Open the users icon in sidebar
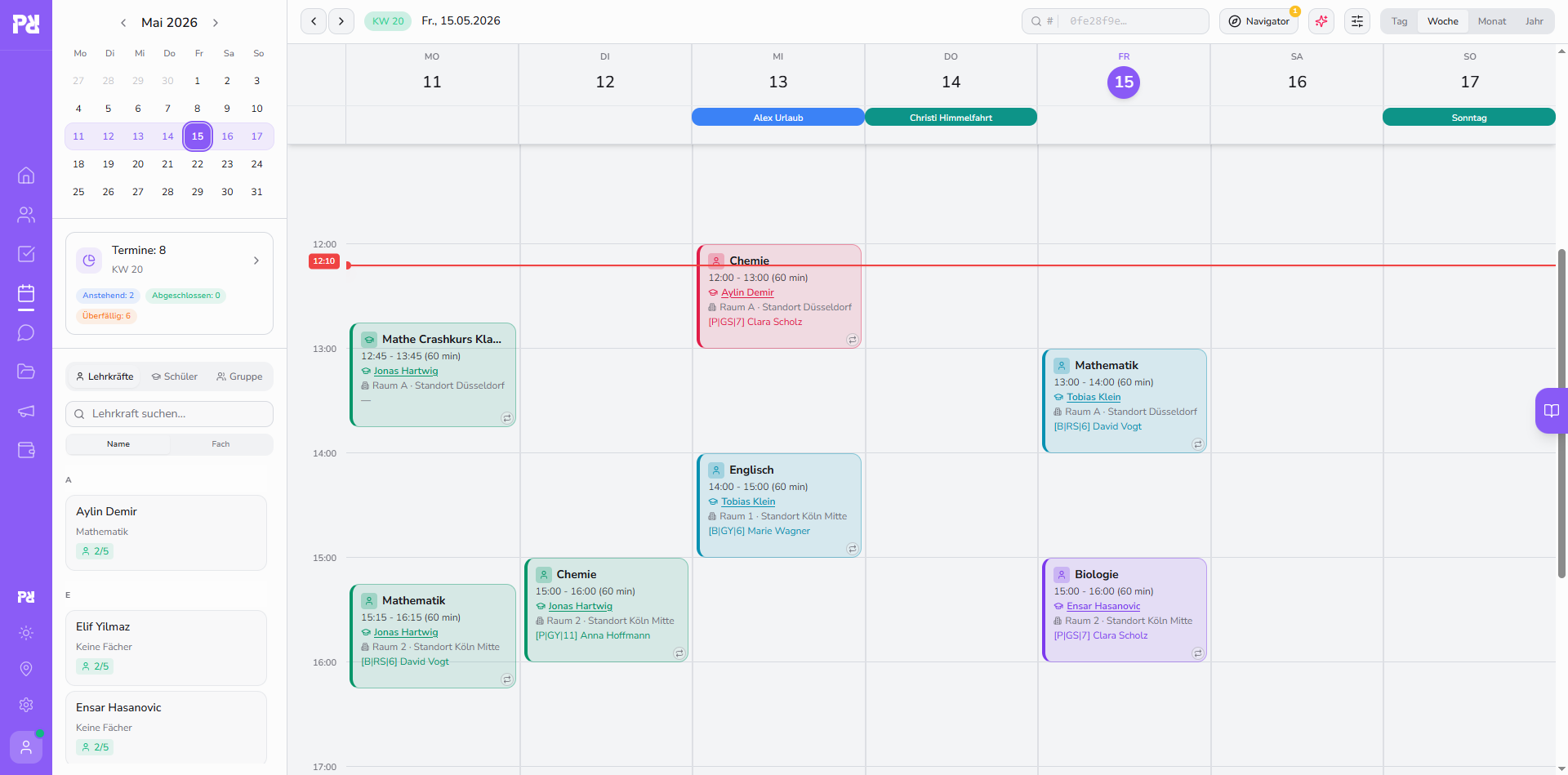Viewport: 1568px width, 775px height. tap(26, 215)
